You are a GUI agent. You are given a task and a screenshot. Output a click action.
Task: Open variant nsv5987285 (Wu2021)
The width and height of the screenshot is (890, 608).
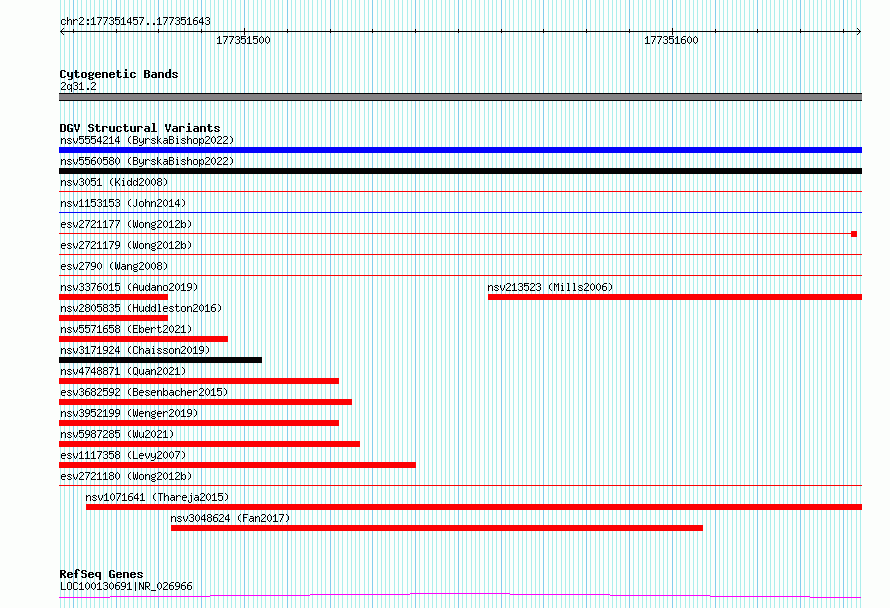click(117, 434)
